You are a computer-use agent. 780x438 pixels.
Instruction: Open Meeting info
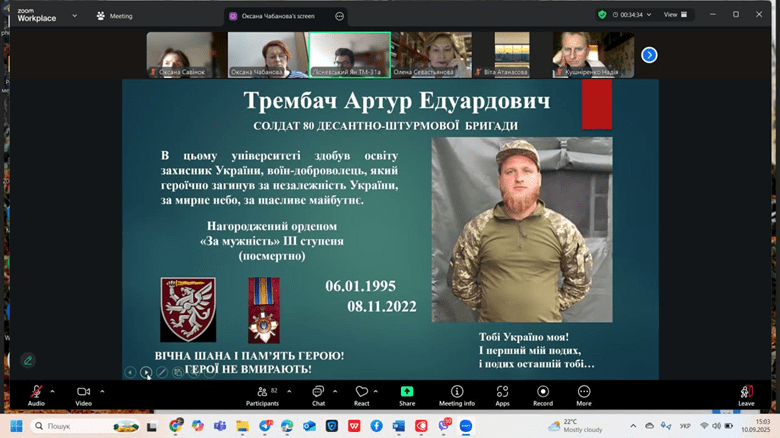[456, 394]
